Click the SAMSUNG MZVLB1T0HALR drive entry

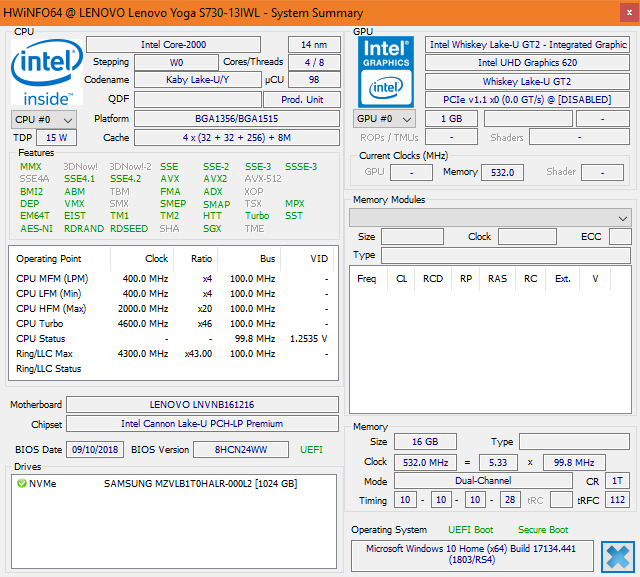(x=200, y=484)
